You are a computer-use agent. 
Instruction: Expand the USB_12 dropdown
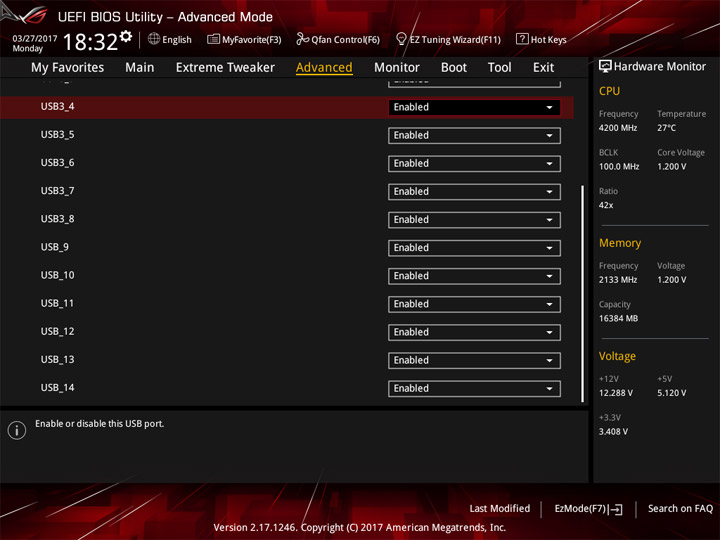pyautogui.click(x=474, y=332)
